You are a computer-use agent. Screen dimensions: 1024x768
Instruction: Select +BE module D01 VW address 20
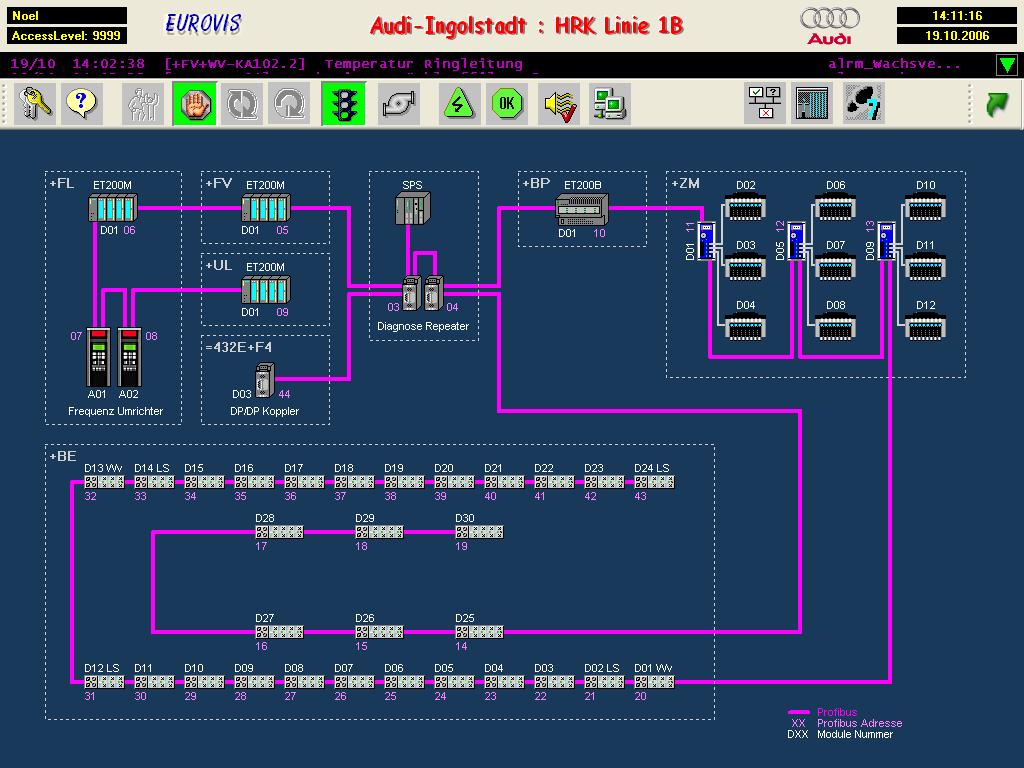[x=654, y=682]
